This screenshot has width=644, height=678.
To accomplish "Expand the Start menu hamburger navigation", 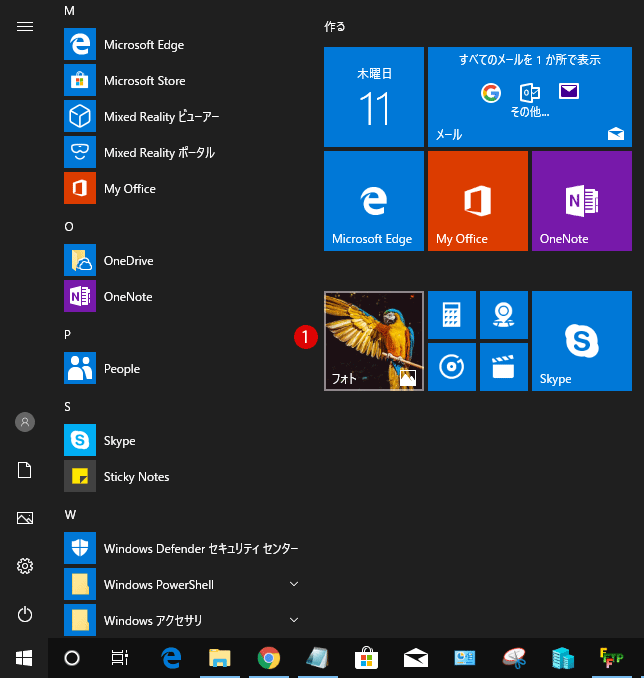I will point(25,27).
